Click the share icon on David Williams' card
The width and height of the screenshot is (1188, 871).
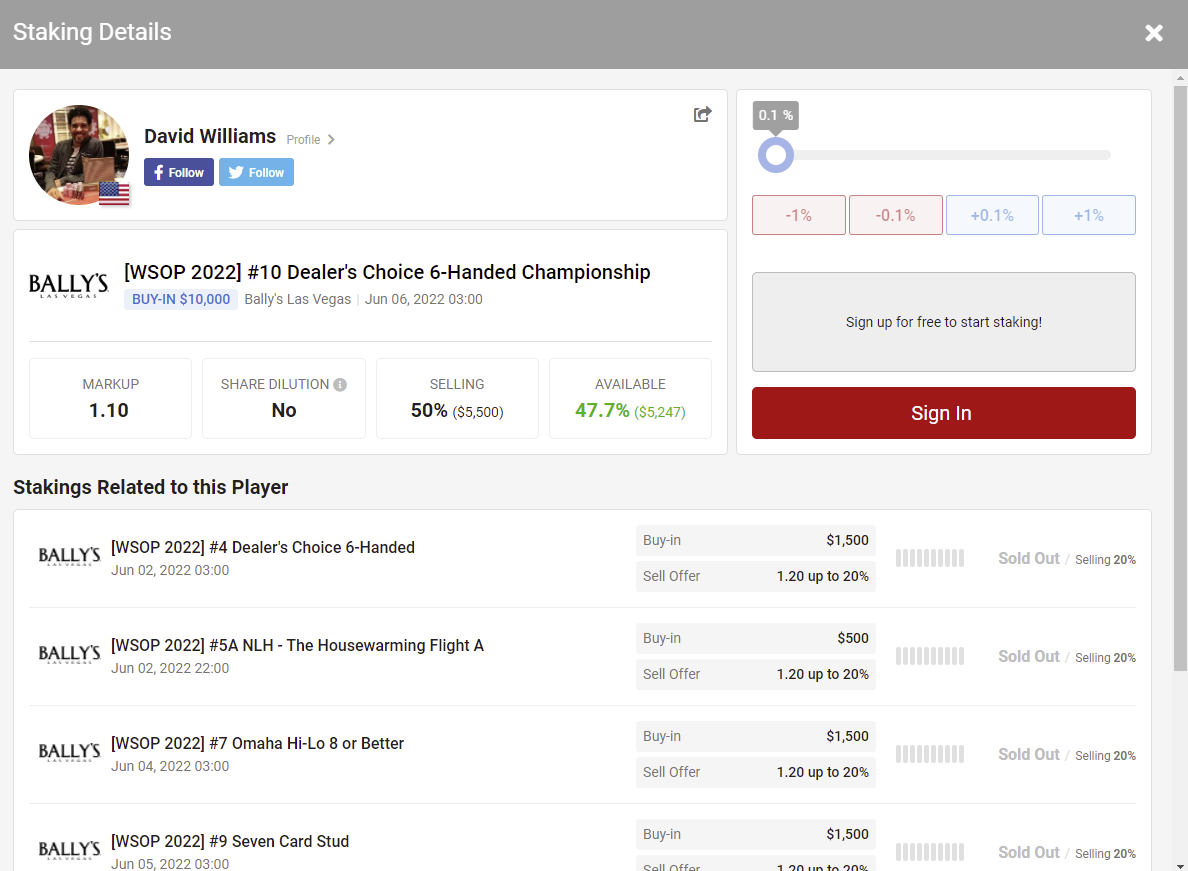(702, 114)
